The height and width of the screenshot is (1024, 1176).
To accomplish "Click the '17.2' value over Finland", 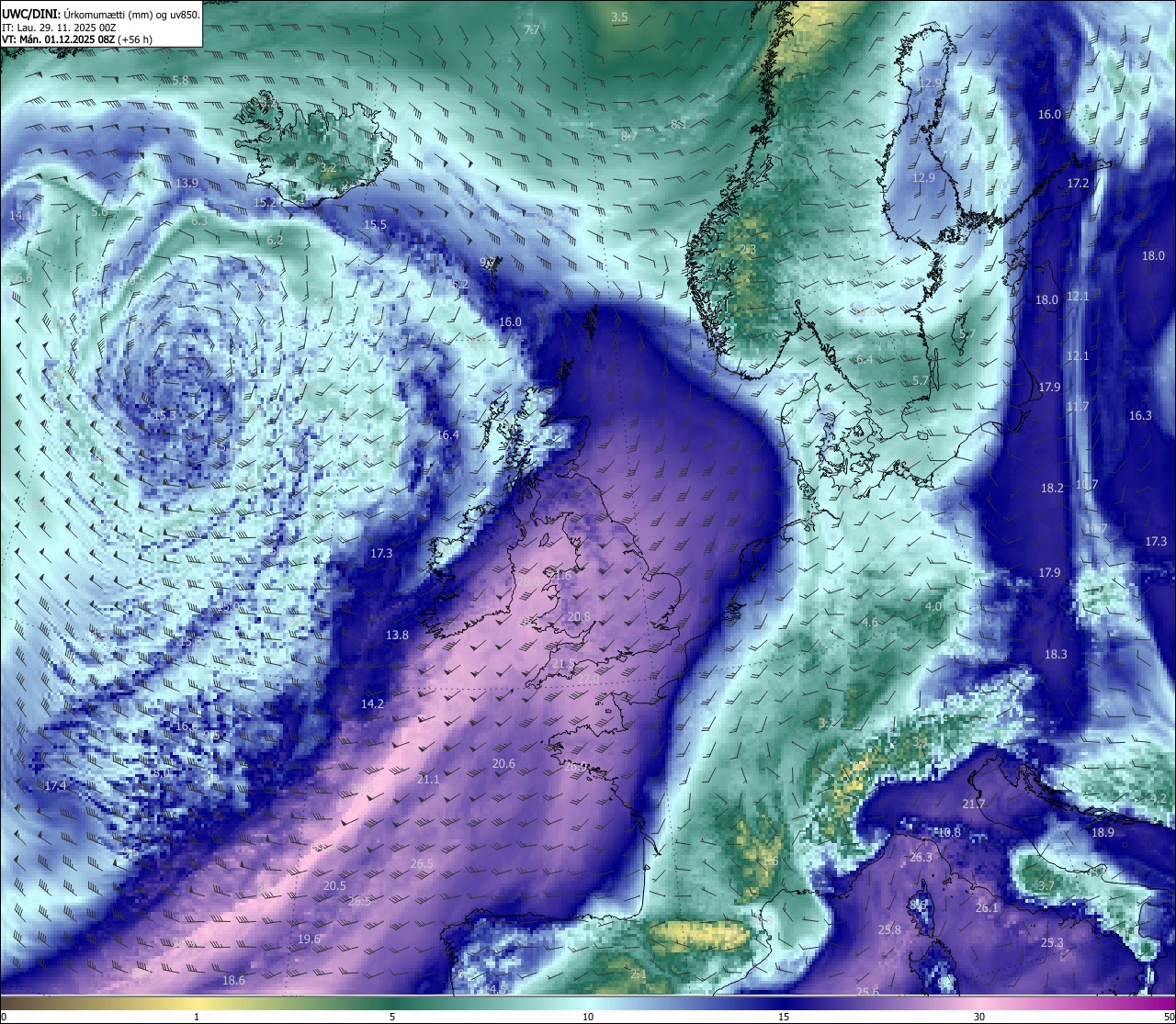I will 1078,183.
